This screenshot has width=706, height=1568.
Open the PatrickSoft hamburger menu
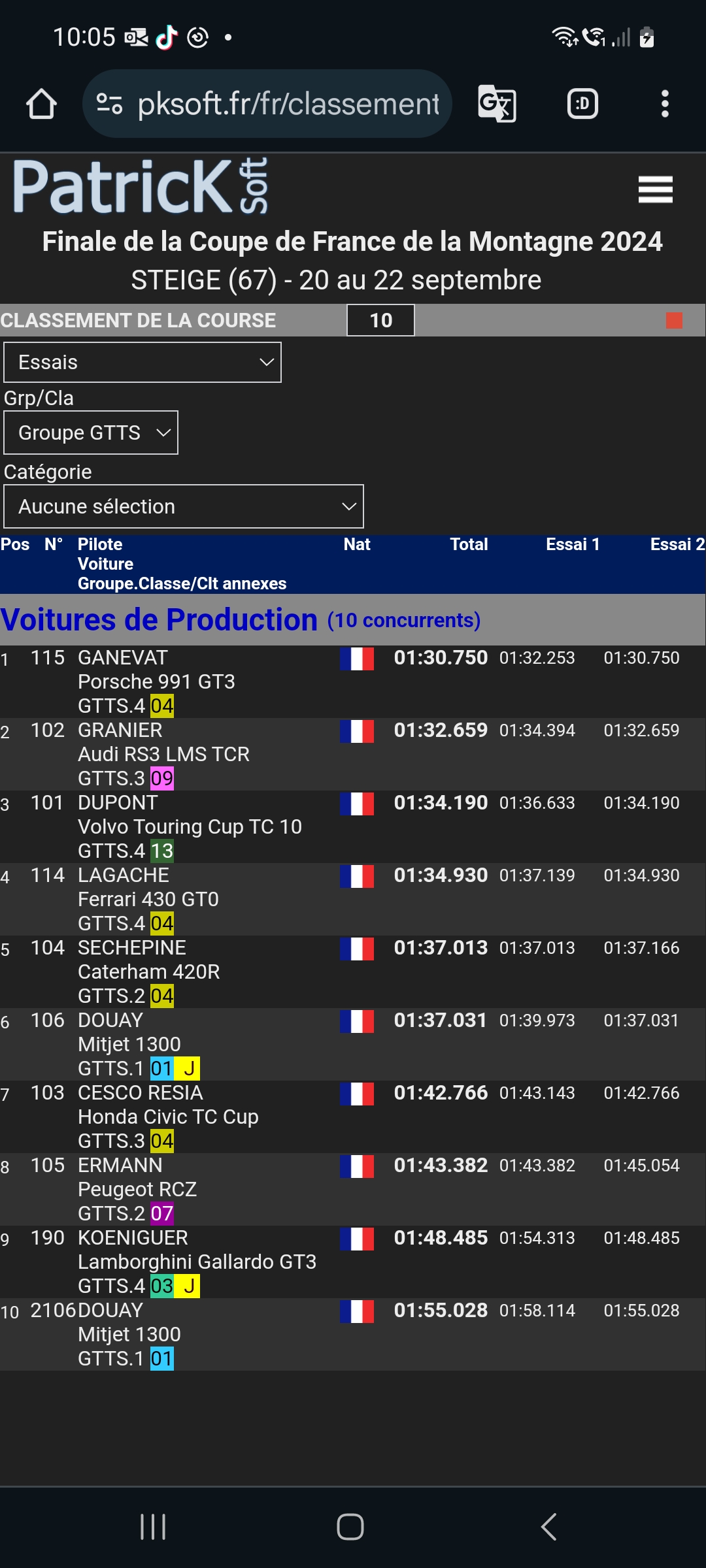655,189
